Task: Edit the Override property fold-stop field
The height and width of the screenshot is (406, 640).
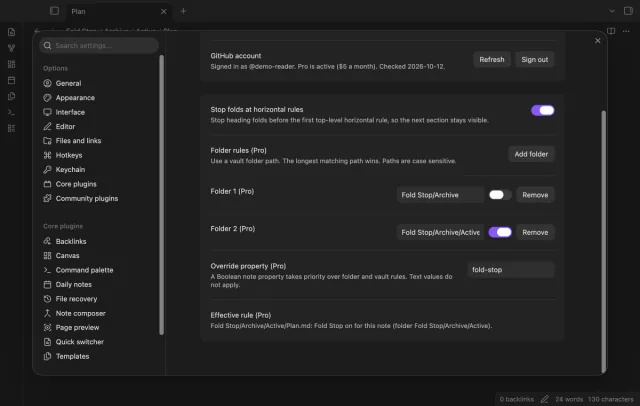Action: pos(511,270)
